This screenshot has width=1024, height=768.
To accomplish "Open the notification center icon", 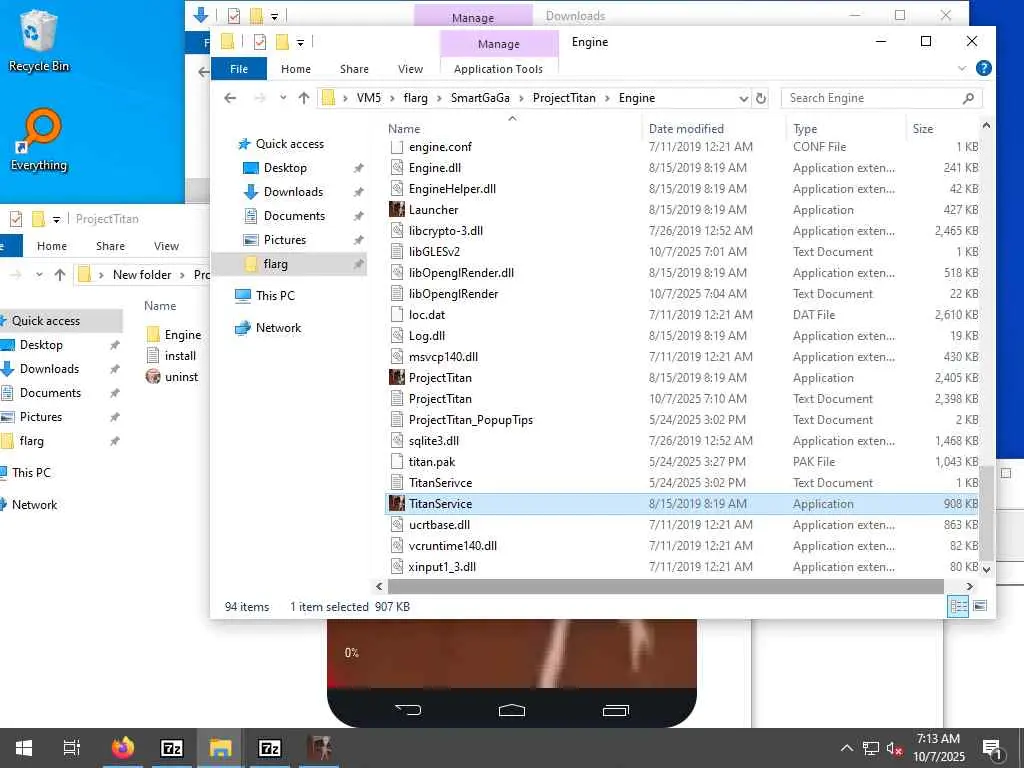I will pyautogui.click(x=992, y=748).
